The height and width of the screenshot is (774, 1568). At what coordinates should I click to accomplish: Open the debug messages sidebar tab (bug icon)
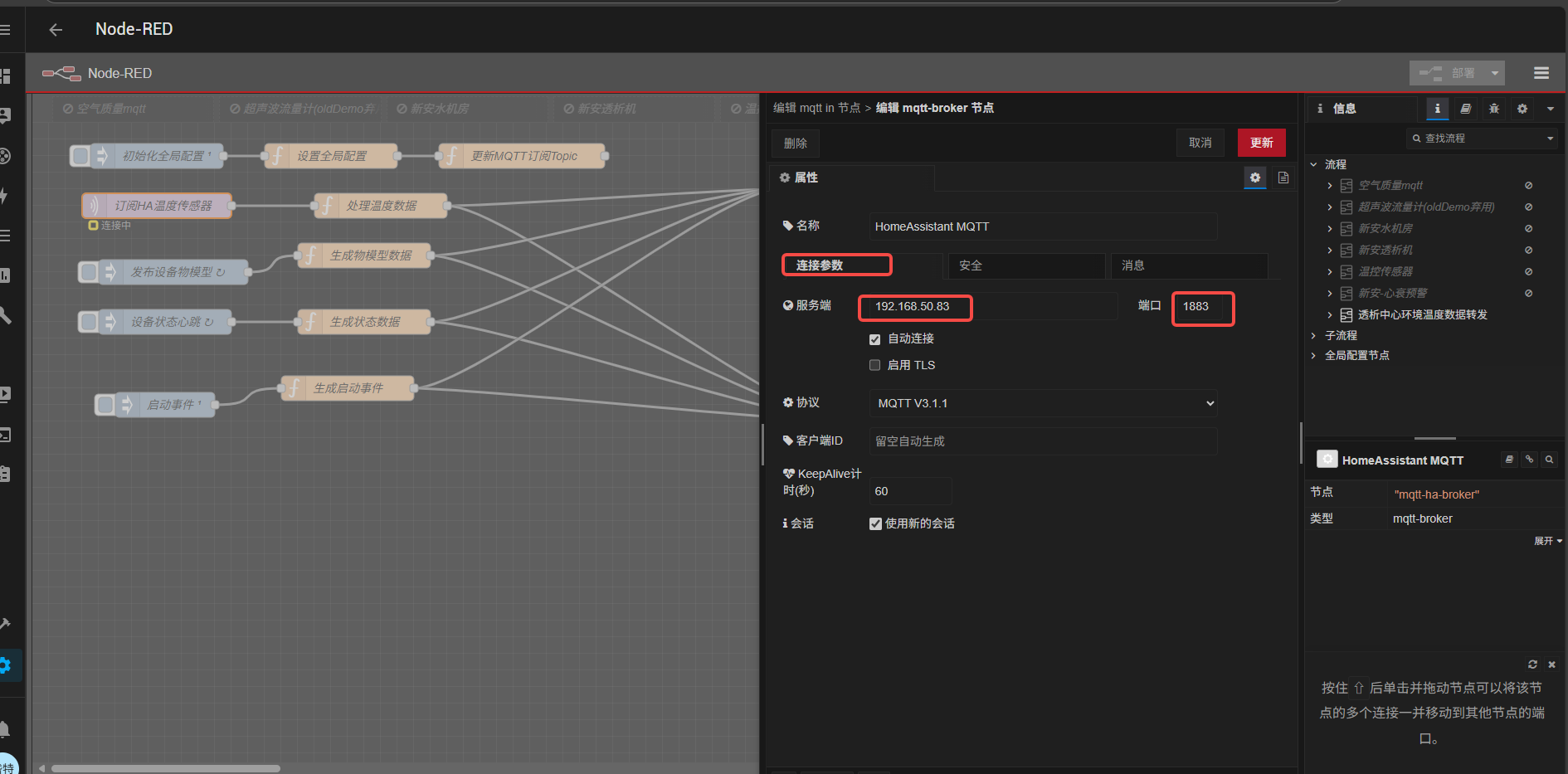click(x=1493, y=109)
